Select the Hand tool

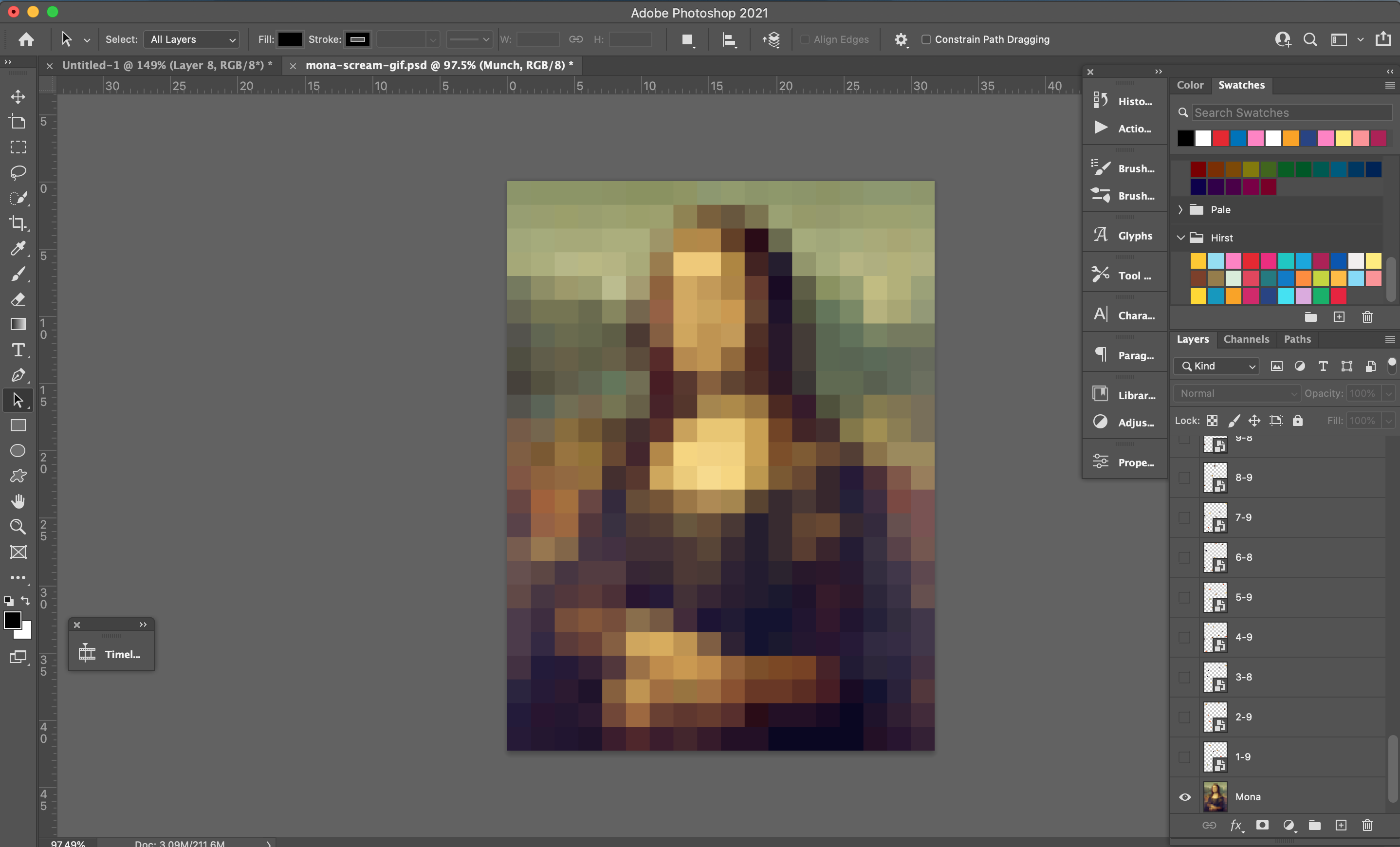click(x=18, y=501)
